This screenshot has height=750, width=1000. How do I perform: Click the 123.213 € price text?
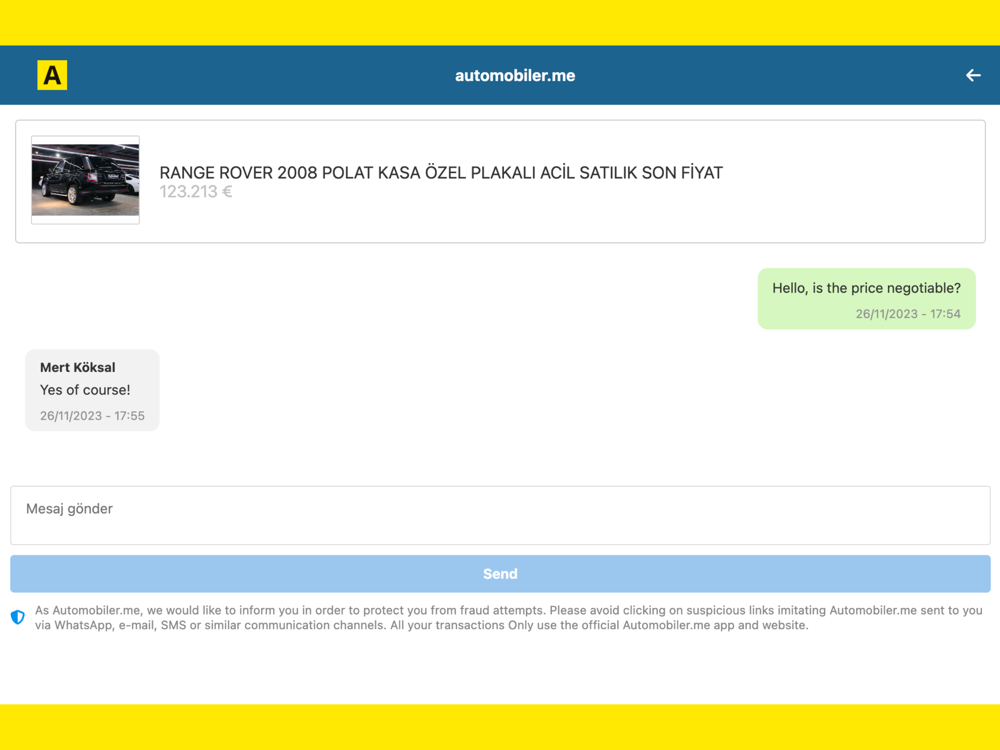point(196,191)
